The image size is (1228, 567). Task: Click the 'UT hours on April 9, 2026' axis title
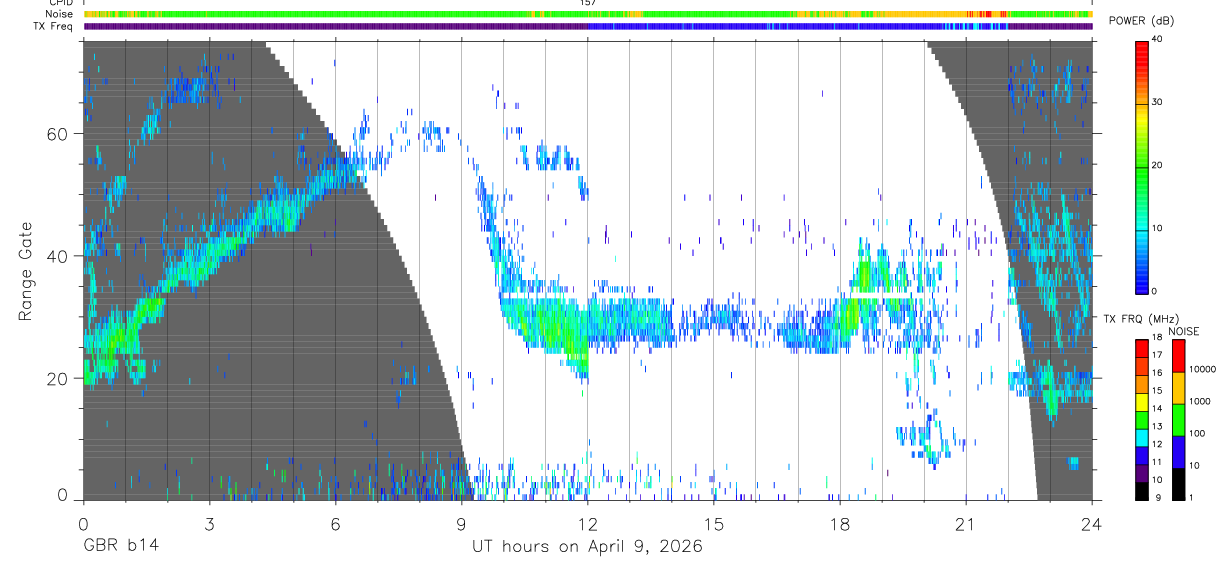pyautogui.click(x=587, y=548)
